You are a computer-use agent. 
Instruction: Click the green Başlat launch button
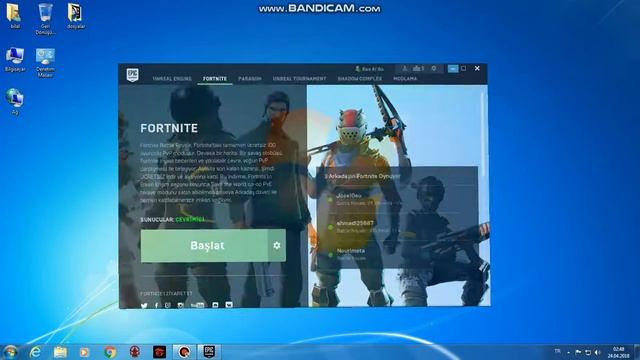pyautogui.click(x=204, y=245)
